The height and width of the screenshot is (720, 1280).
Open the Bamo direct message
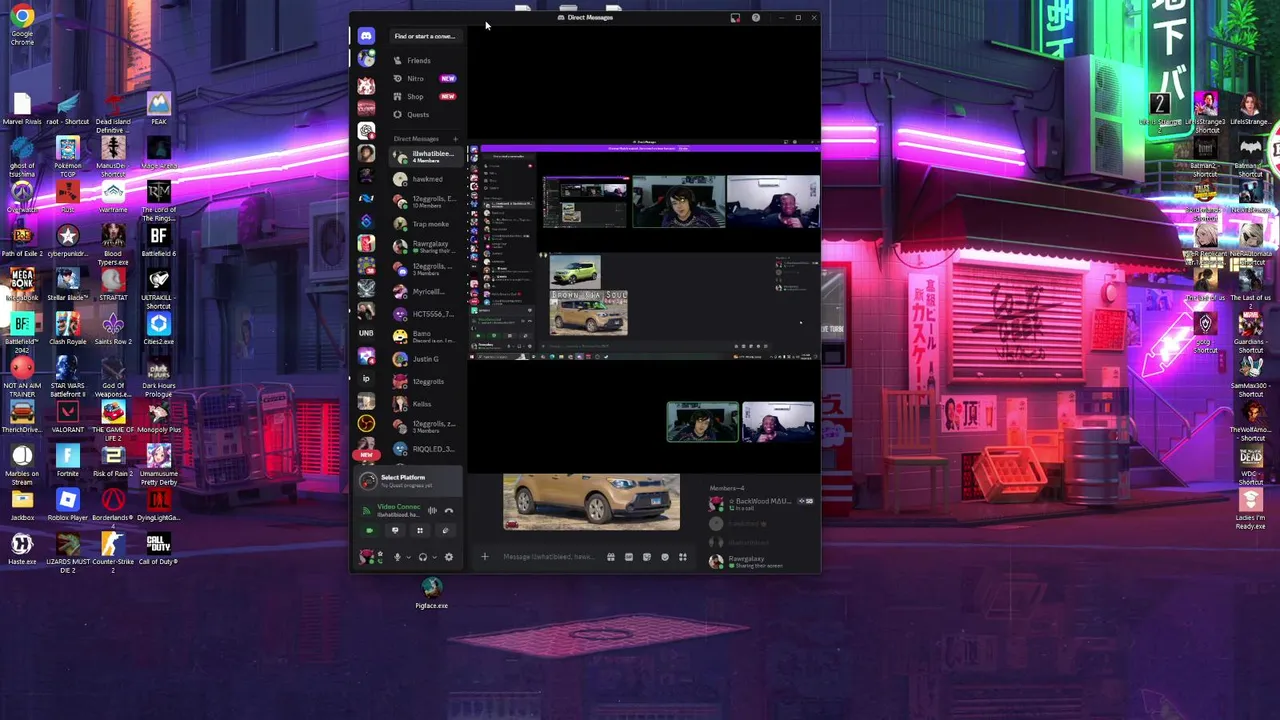pyautogui.click(x=427, y=336)
